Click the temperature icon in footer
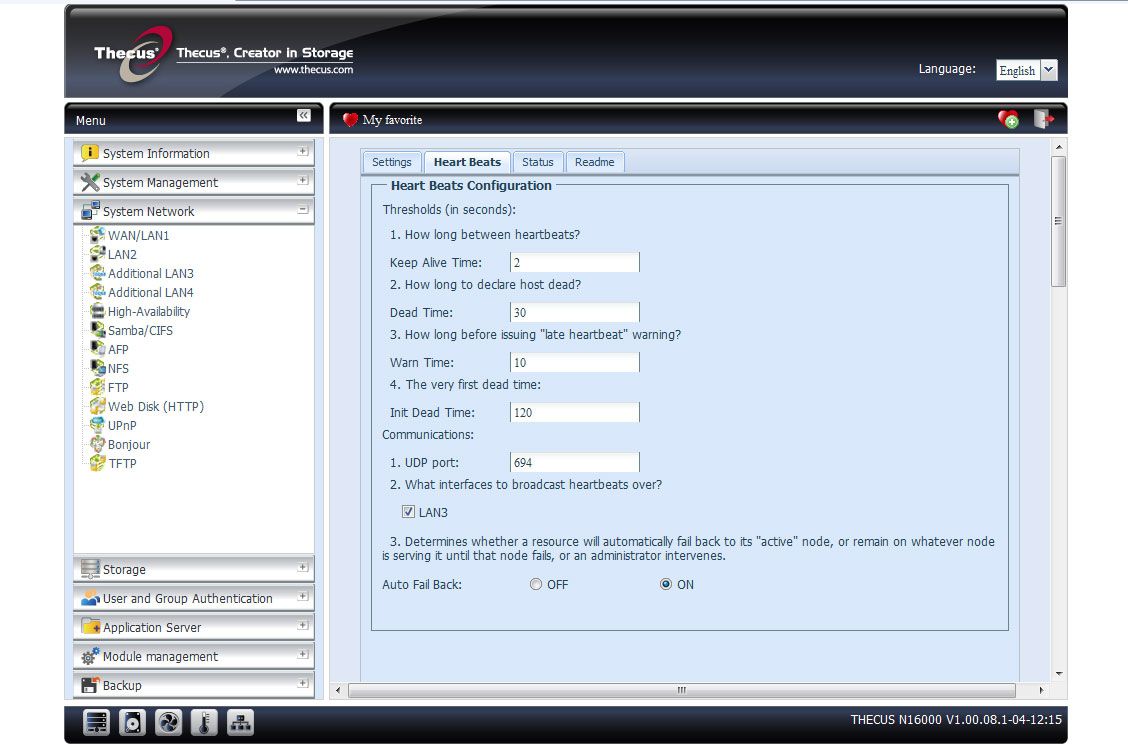Image resolution: width=1128 pixels, height=752 pixels. pyautogui.click(x=204, y=722)
